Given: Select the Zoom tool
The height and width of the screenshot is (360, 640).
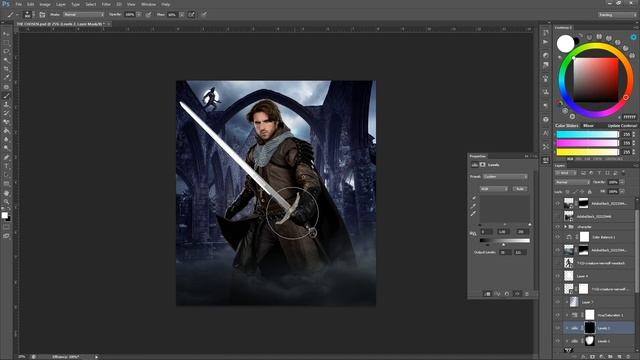Looking at the screenshot, I should tap(6, 202).
